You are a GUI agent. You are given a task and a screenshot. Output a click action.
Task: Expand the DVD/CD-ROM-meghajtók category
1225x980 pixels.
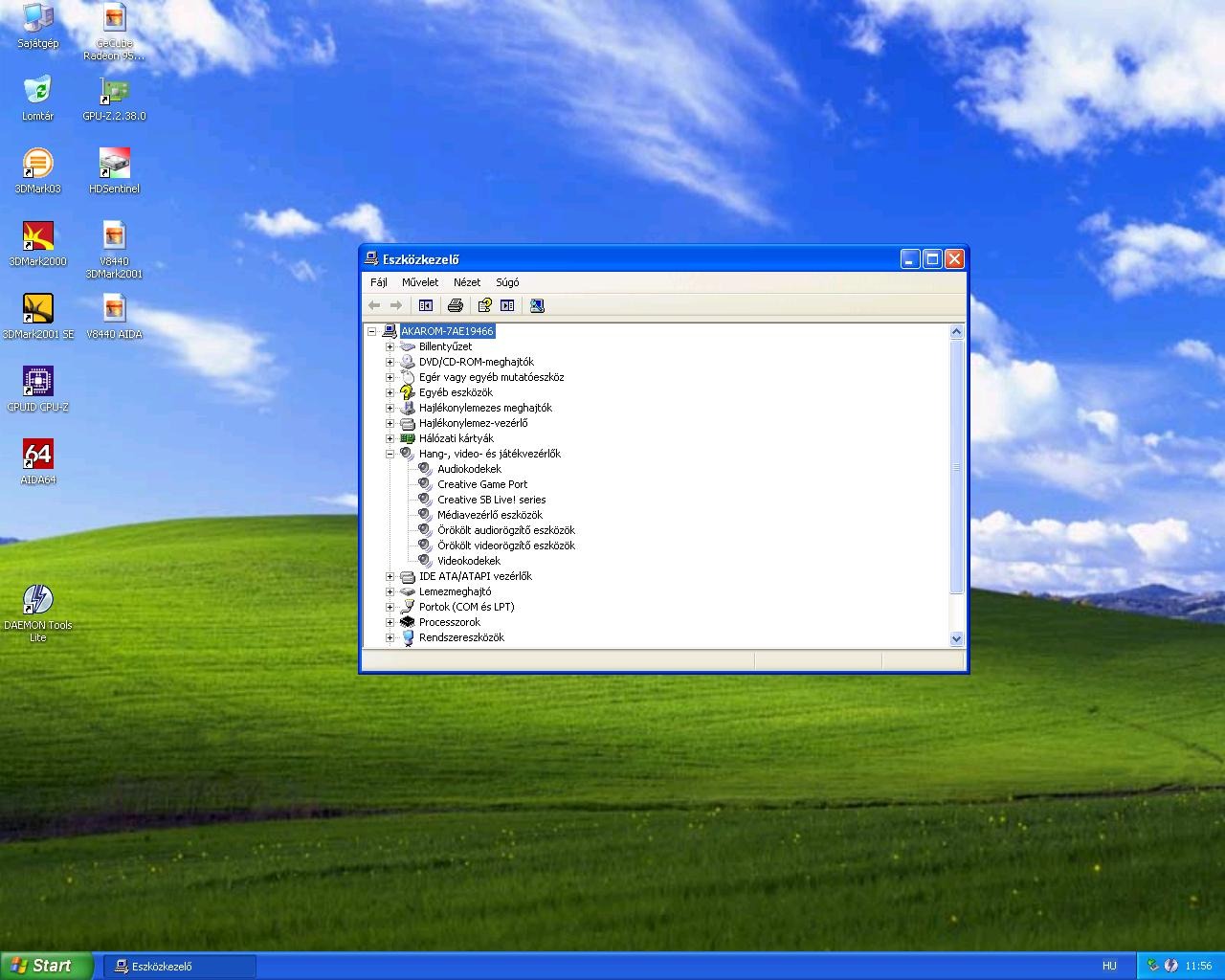390,362
